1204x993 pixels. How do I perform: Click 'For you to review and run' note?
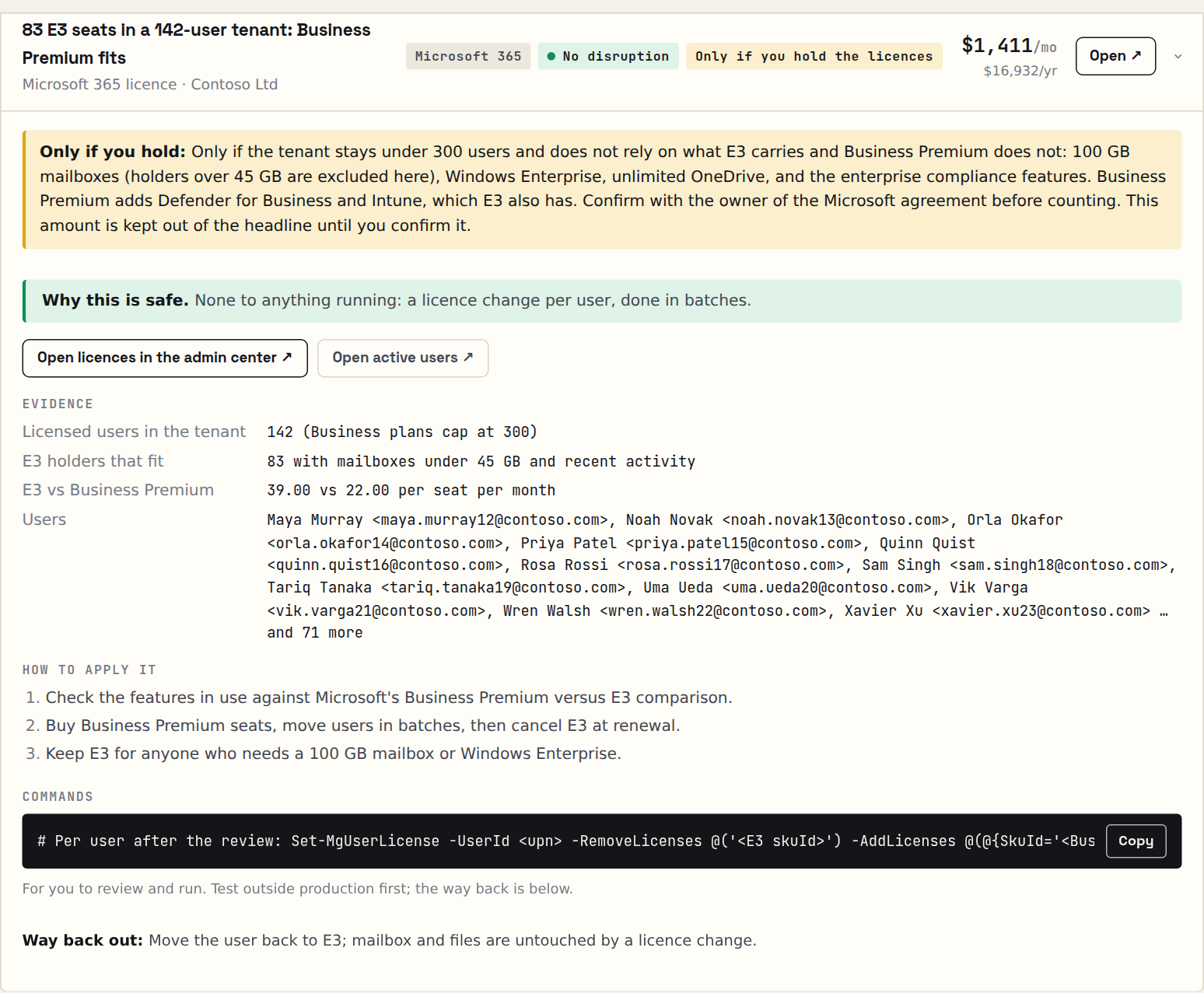tap(298, 888)
